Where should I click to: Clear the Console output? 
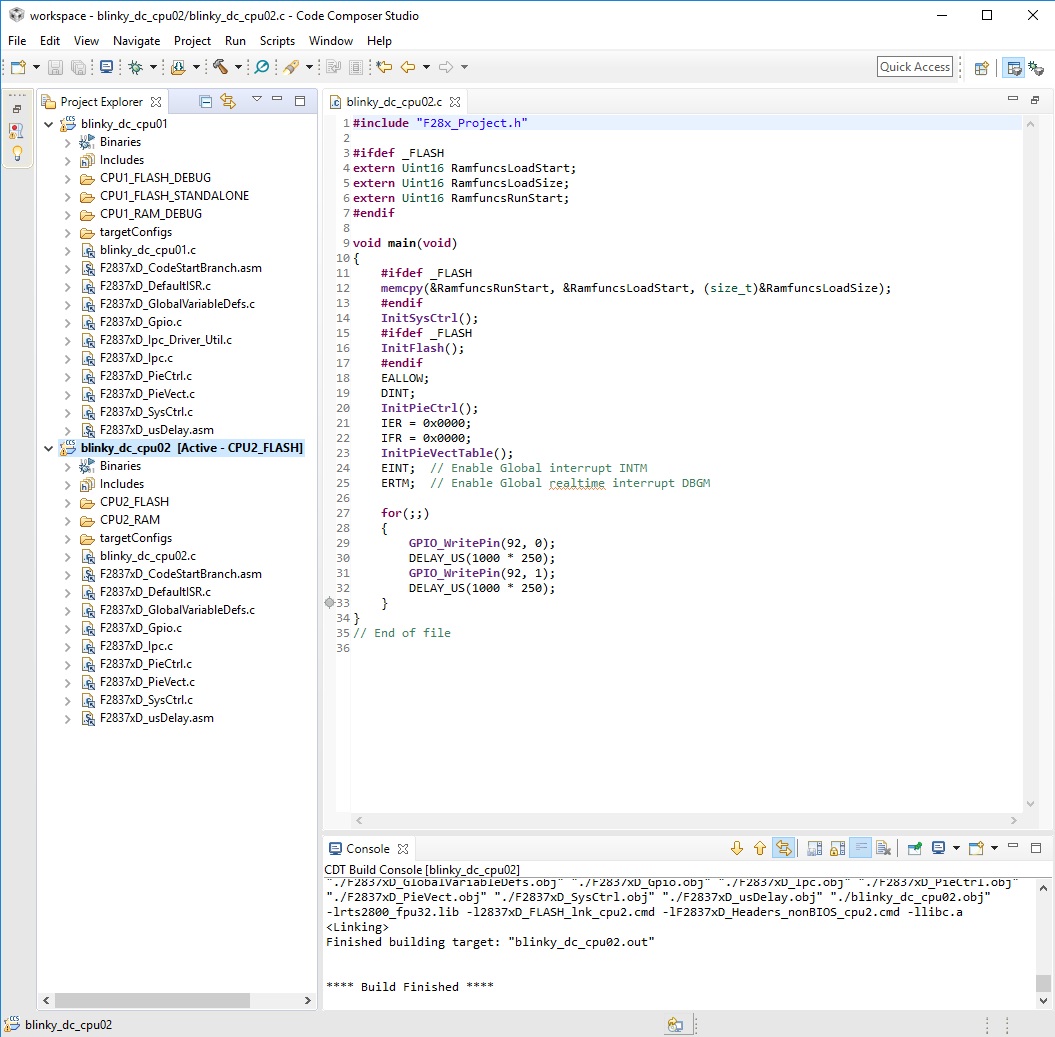point(882,847)
